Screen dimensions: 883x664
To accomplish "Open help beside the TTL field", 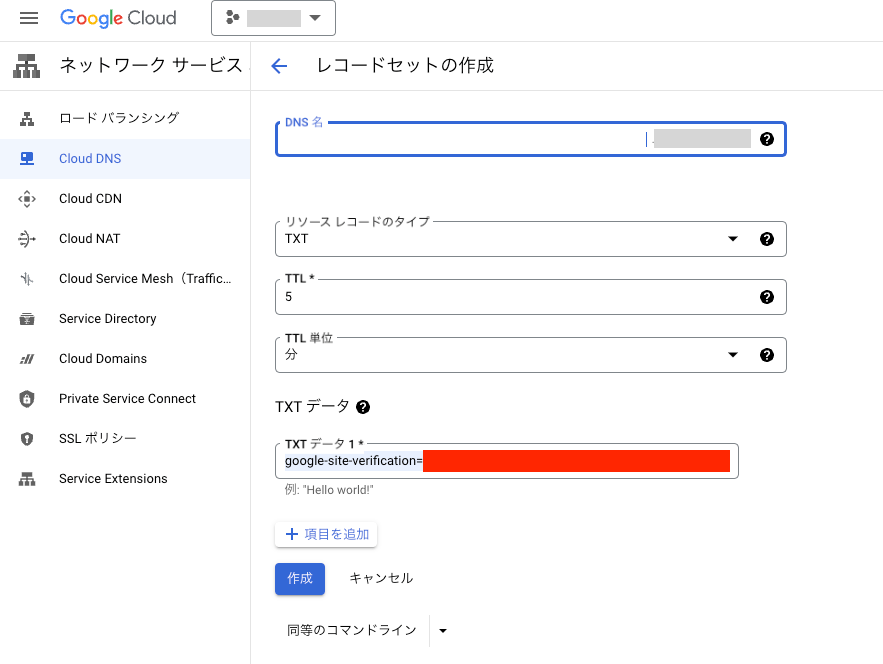I will click(767, 296).
